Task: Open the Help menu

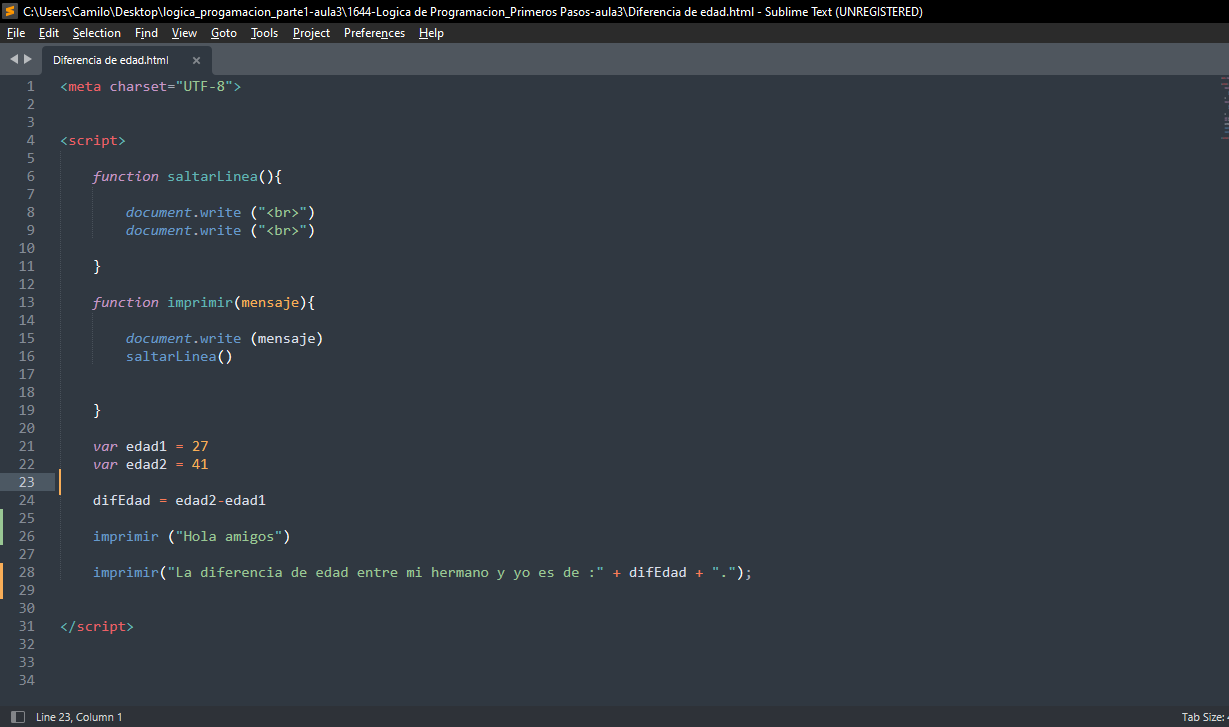Action: pos(431,33)
